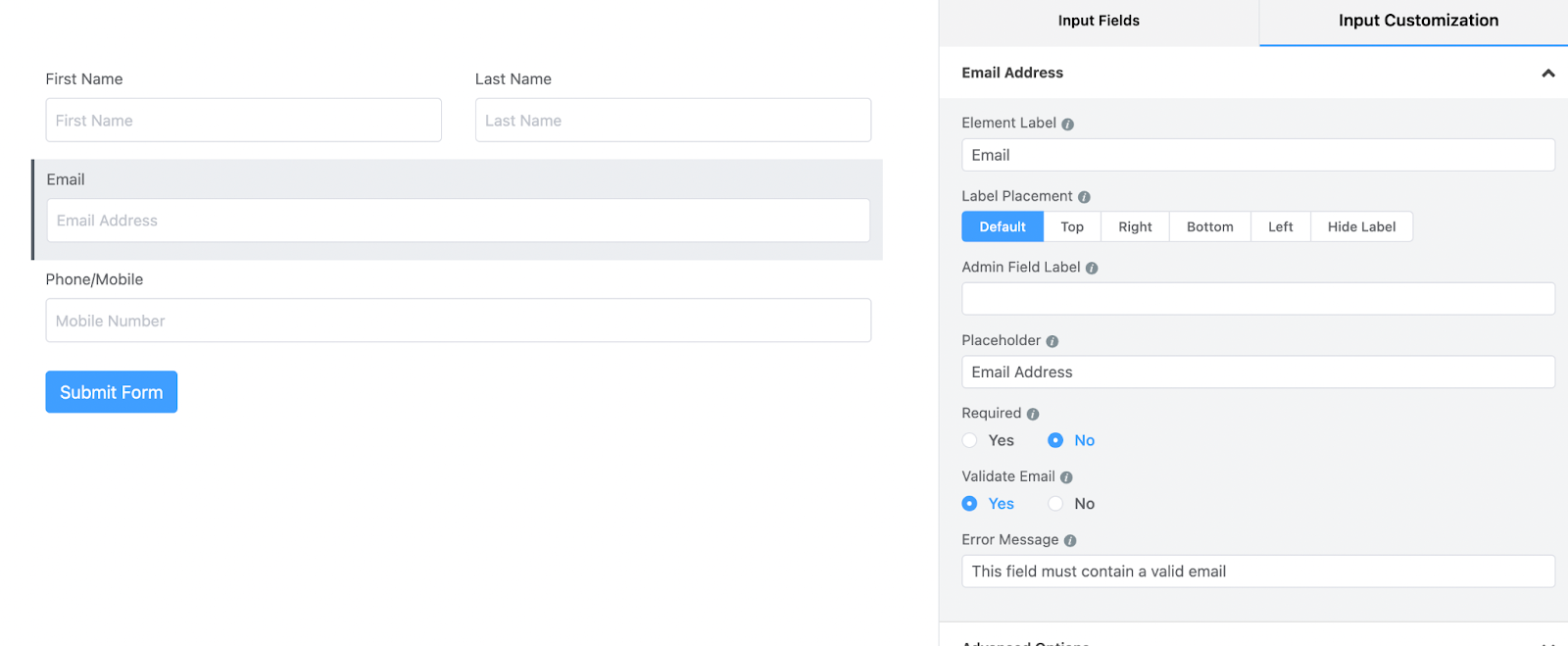The width and height of the screenshot is (1568, 646).
Task: Select No for Required option
Action: [1055, 441]
